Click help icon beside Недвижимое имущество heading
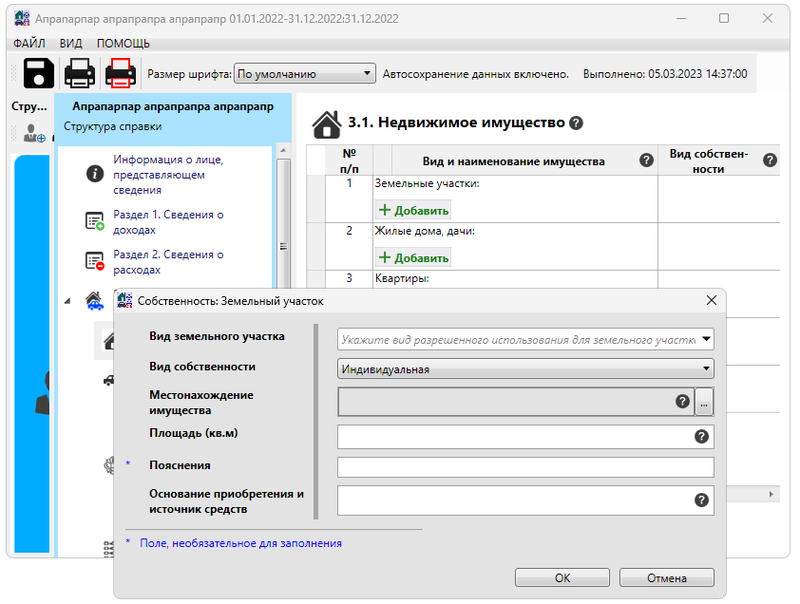Screen dimensions: 800x604 click(575, 124)
